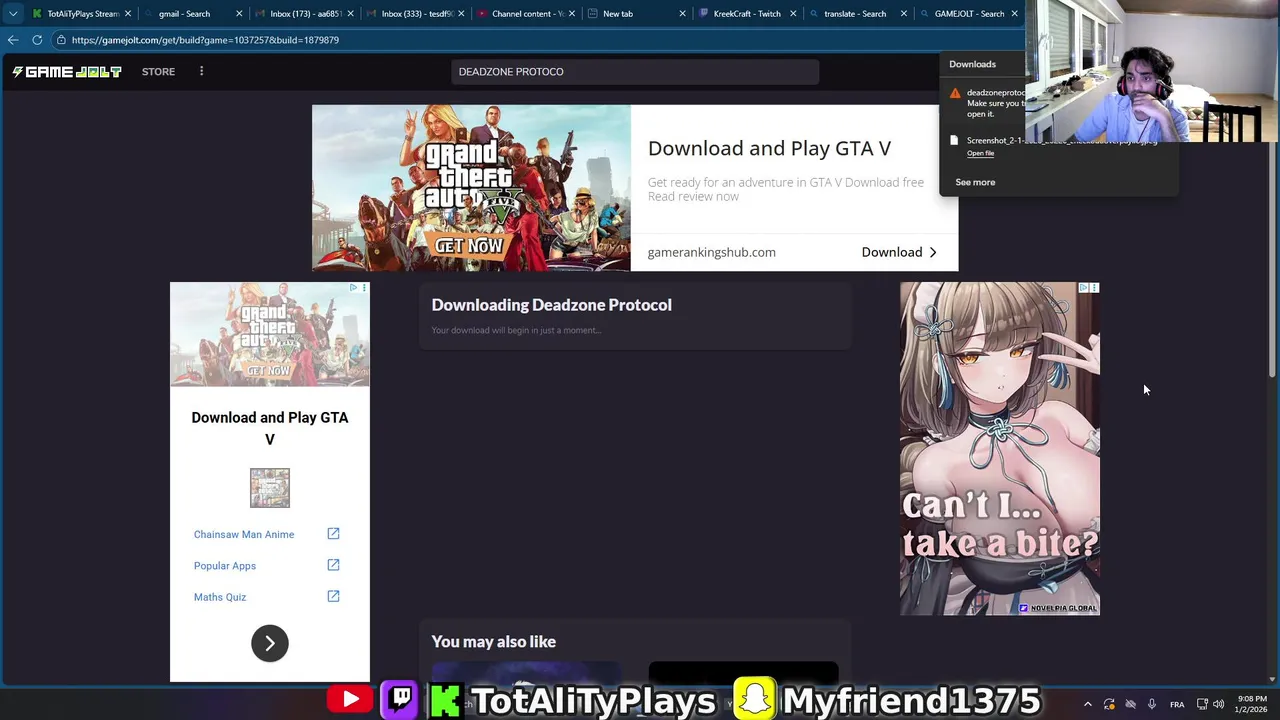Click external link icon beside Maths Quiz
The height and width of the screenshot is (720, 1280).
click(x=333, y=596)
